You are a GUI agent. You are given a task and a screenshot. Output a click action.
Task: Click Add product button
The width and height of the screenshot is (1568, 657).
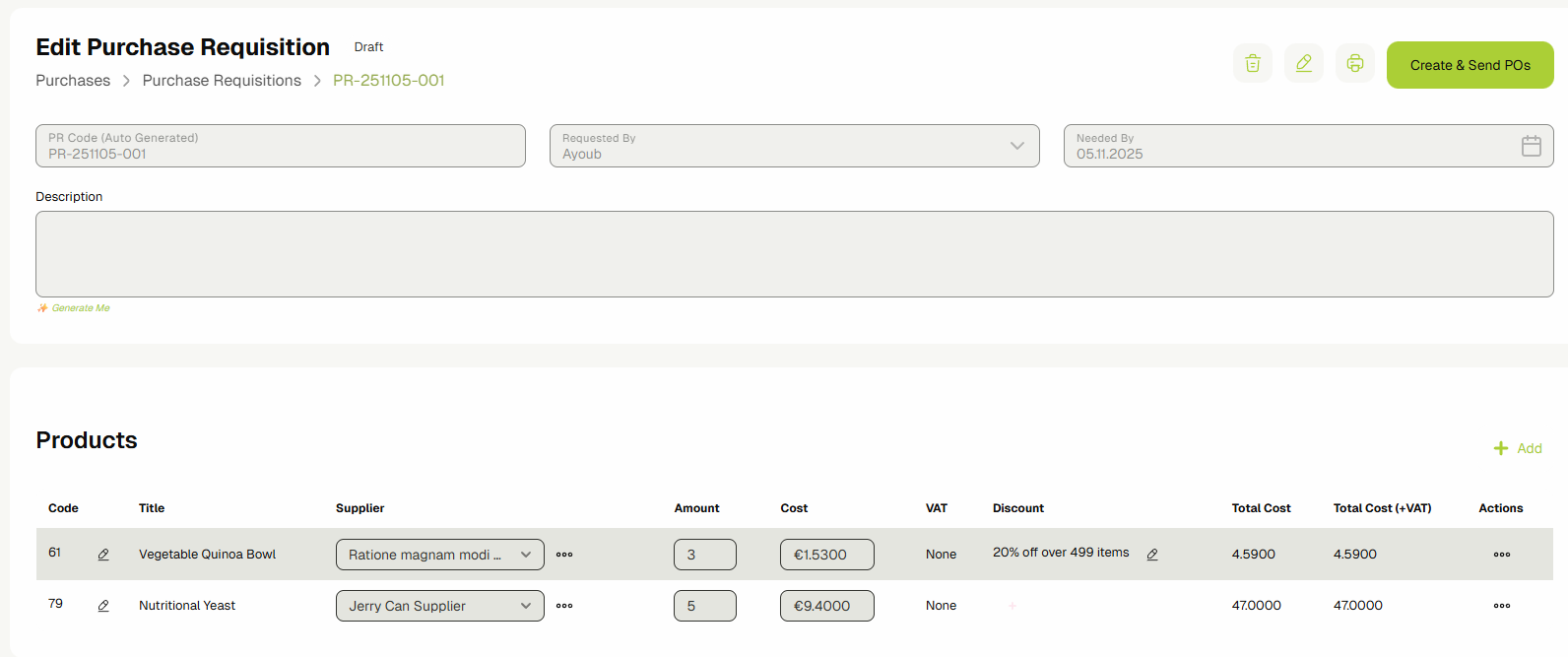pos(1518,448)
